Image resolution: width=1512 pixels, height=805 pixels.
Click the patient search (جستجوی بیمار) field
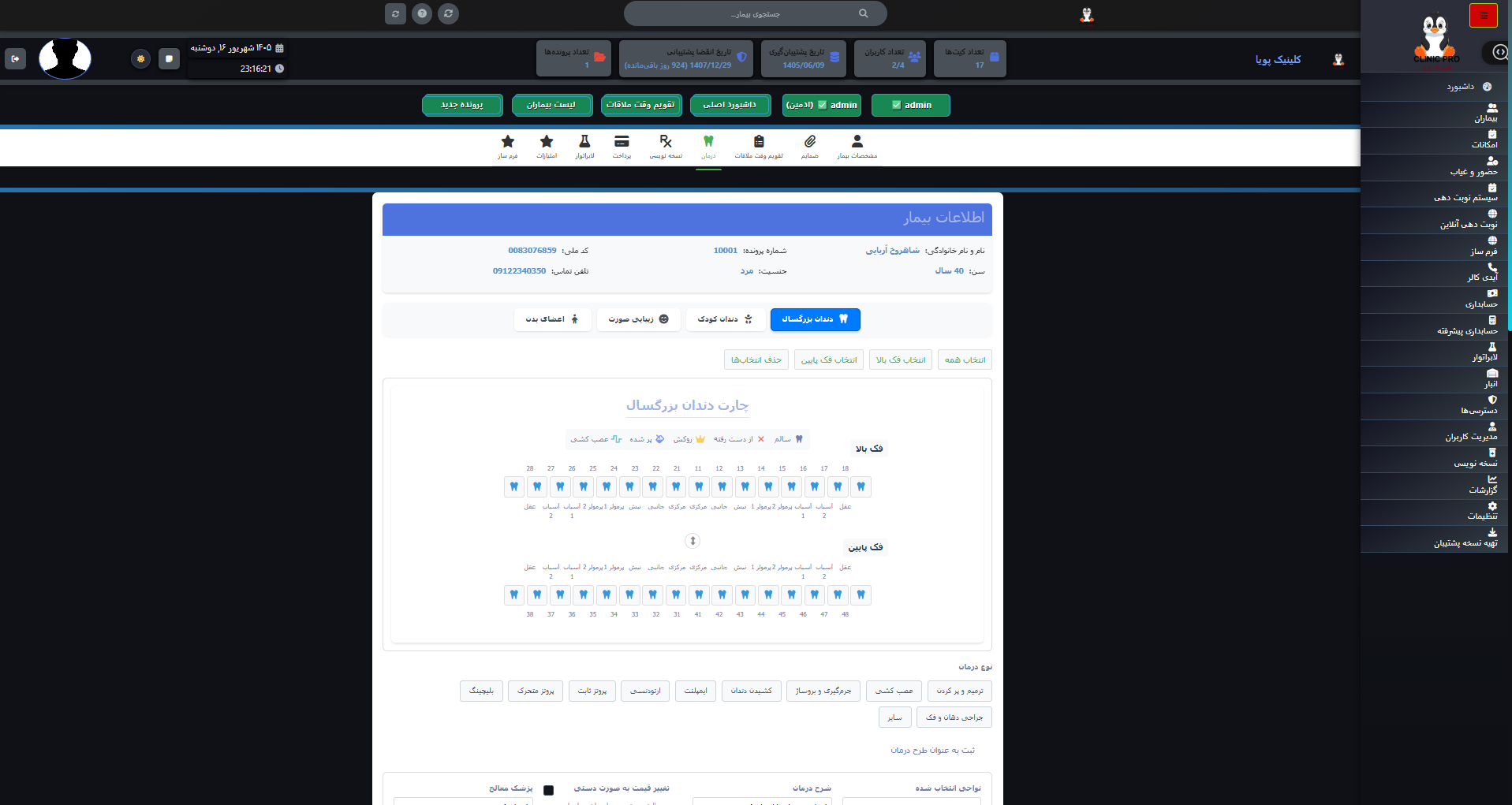pyautogui.click(x=756, y=13)
